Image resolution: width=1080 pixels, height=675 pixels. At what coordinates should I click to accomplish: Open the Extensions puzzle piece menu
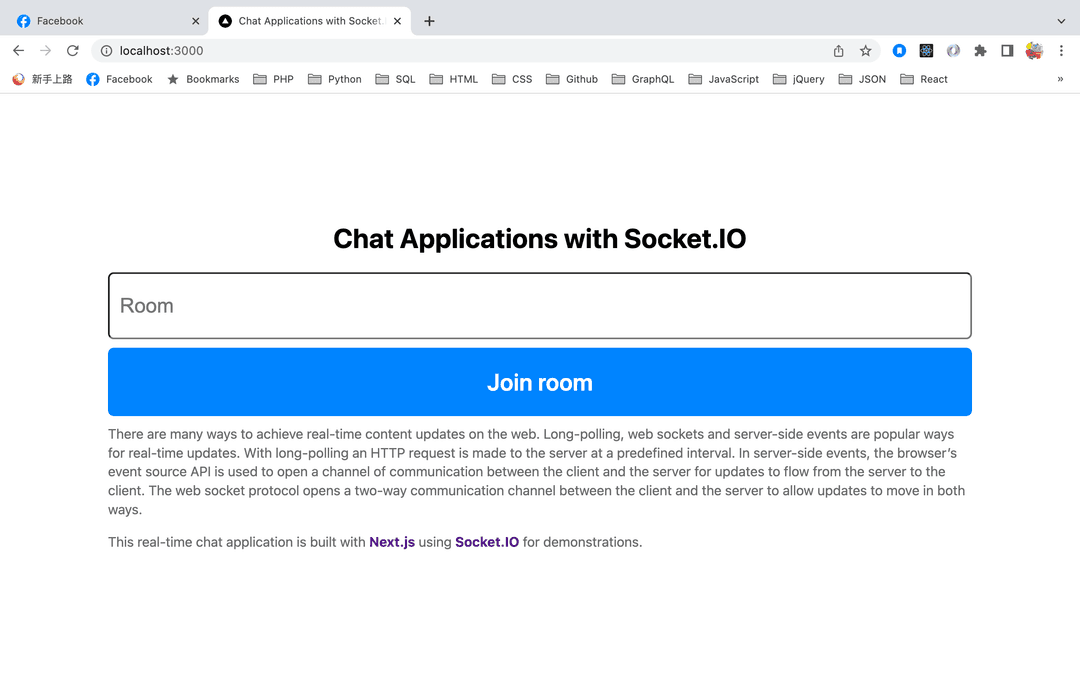(980, 51)
